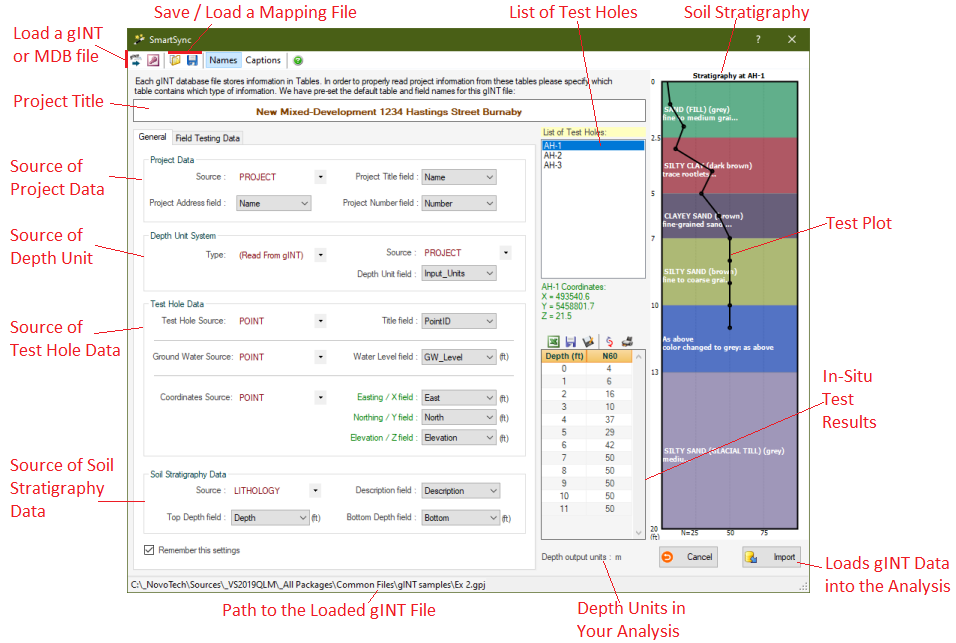The image size is (956, 643).
Task: Export the test table to Excel
Action: [553, 341]
